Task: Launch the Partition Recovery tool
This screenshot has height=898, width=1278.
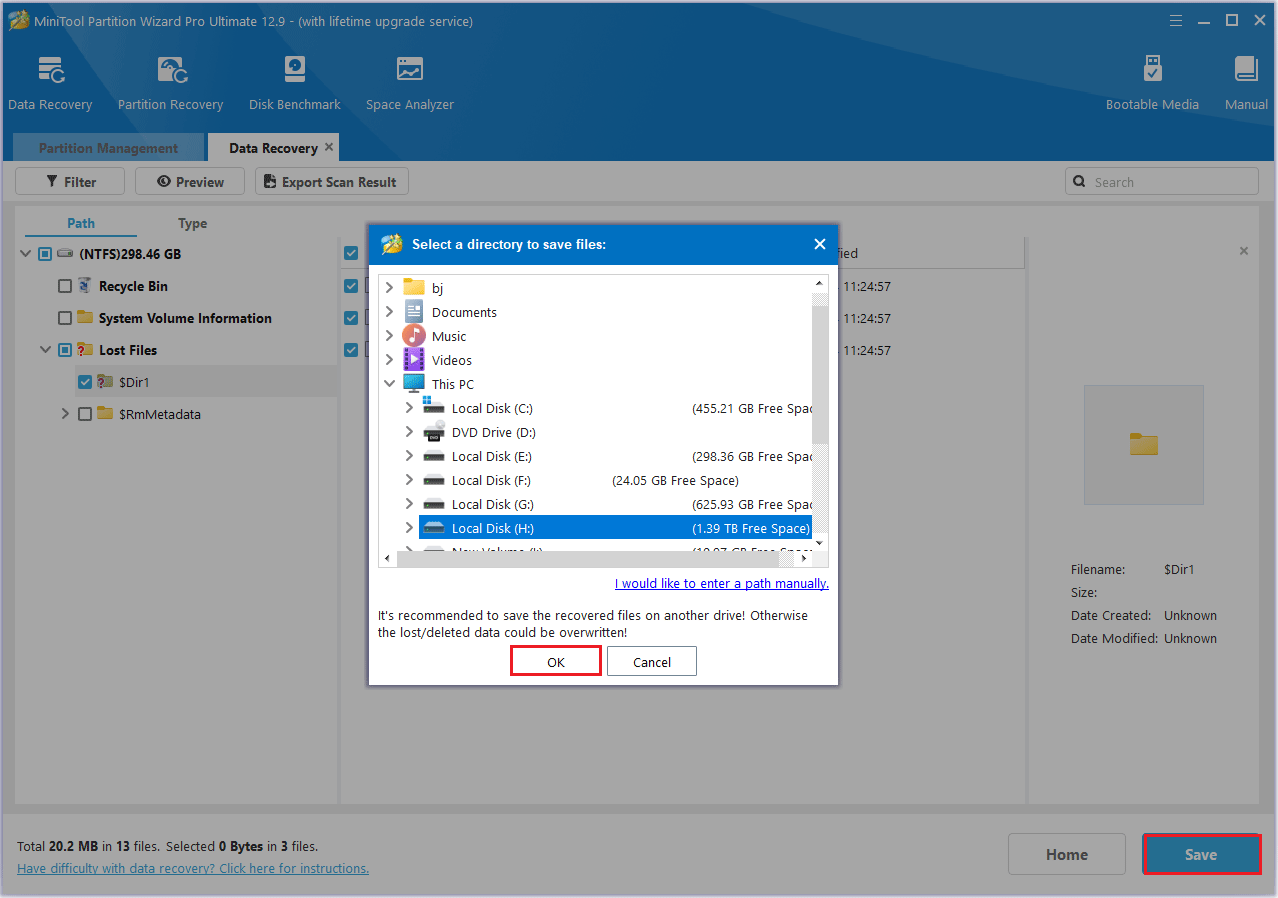Action: pyautogui.click(x=170, y=72)
